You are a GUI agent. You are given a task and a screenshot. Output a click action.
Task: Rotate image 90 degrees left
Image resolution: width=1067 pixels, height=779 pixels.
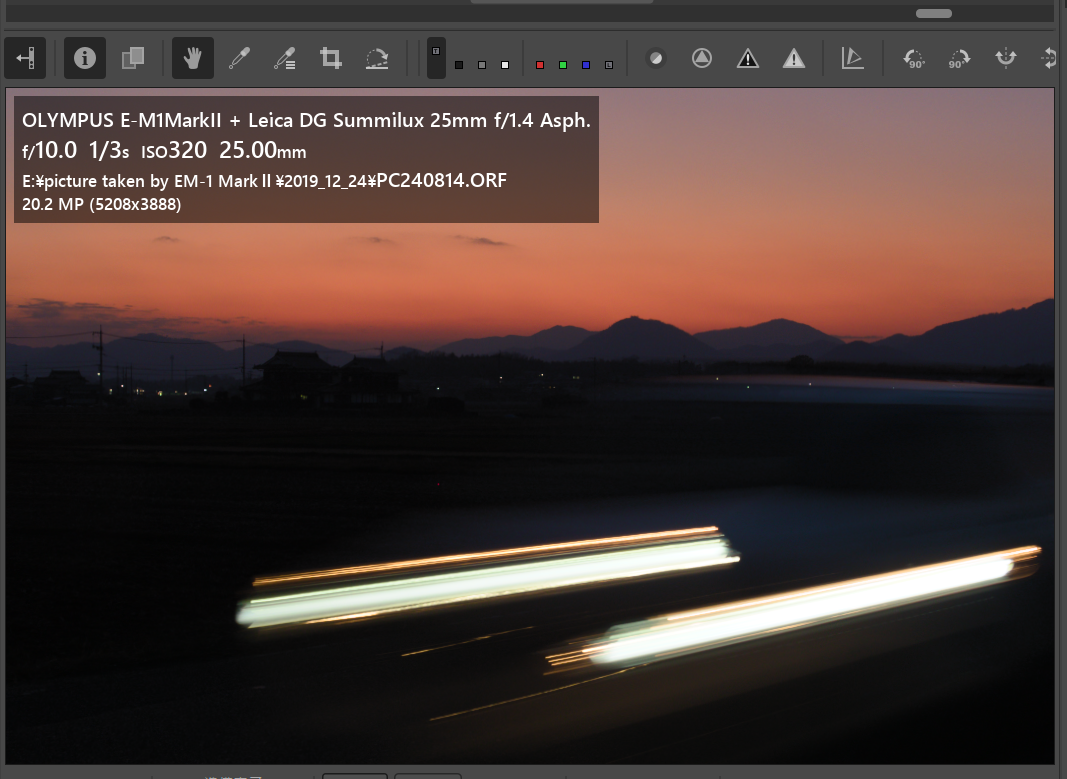pyautogui.click(x=913, y=58)
